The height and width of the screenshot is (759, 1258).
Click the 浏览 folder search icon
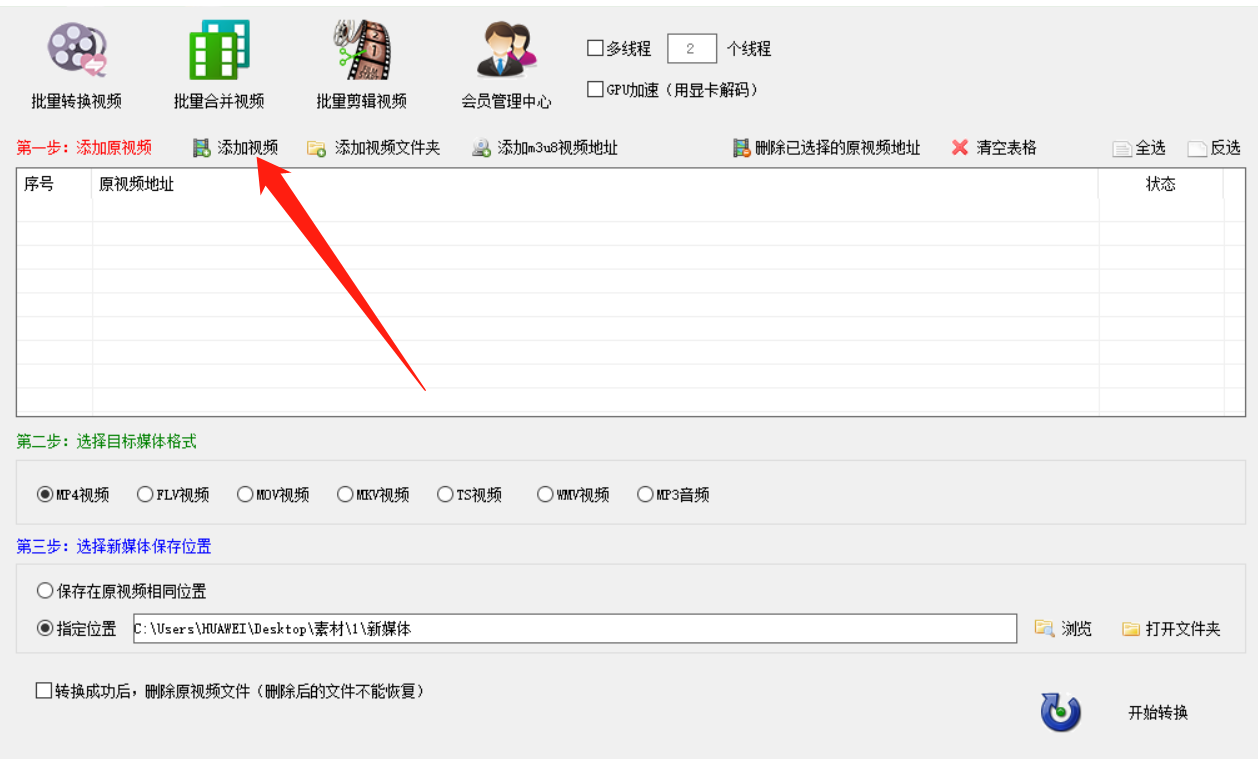(1044, 628)
